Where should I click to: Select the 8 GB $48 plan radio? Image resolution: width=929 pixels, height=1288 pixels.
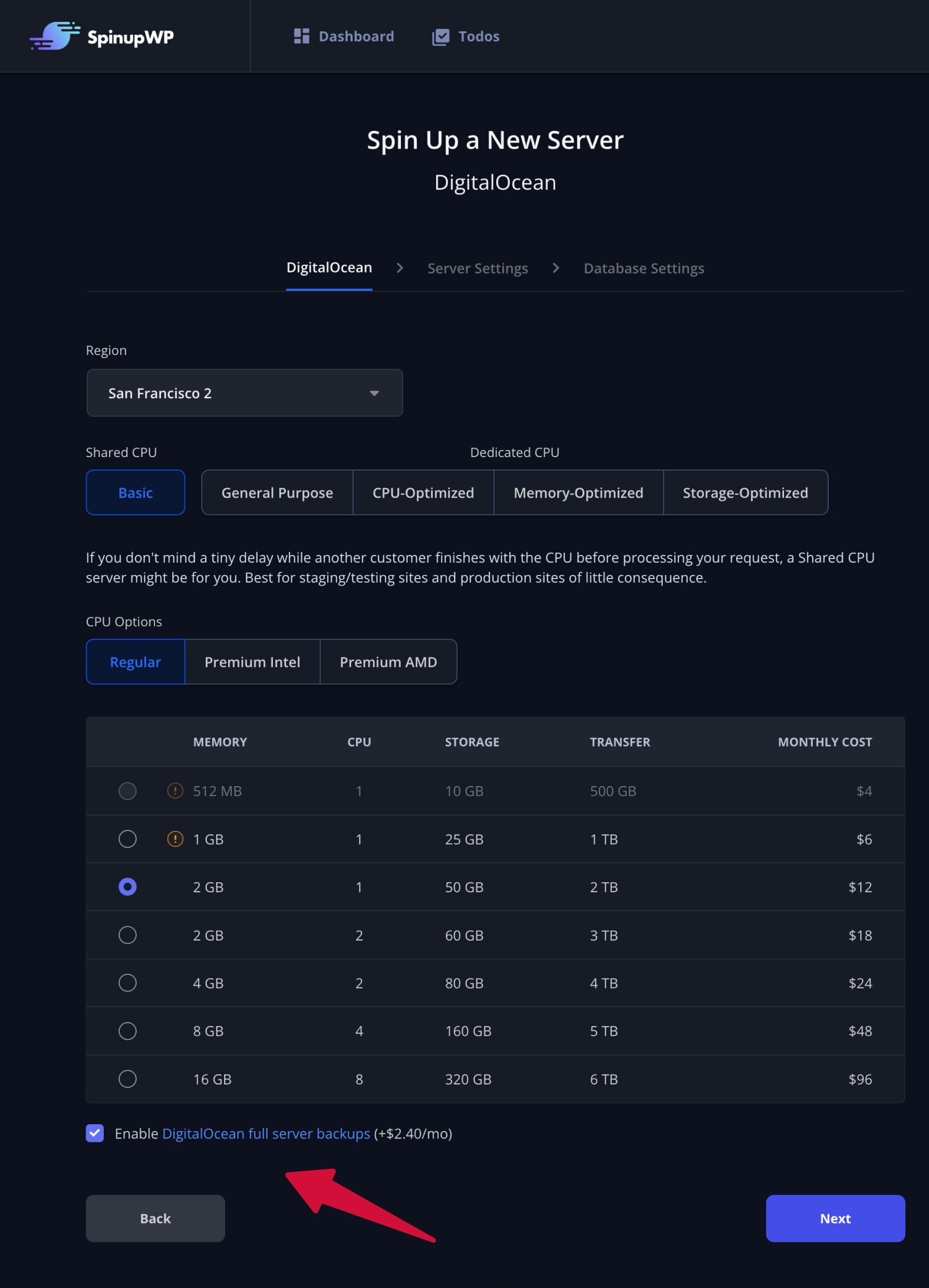click(127, 1031)
